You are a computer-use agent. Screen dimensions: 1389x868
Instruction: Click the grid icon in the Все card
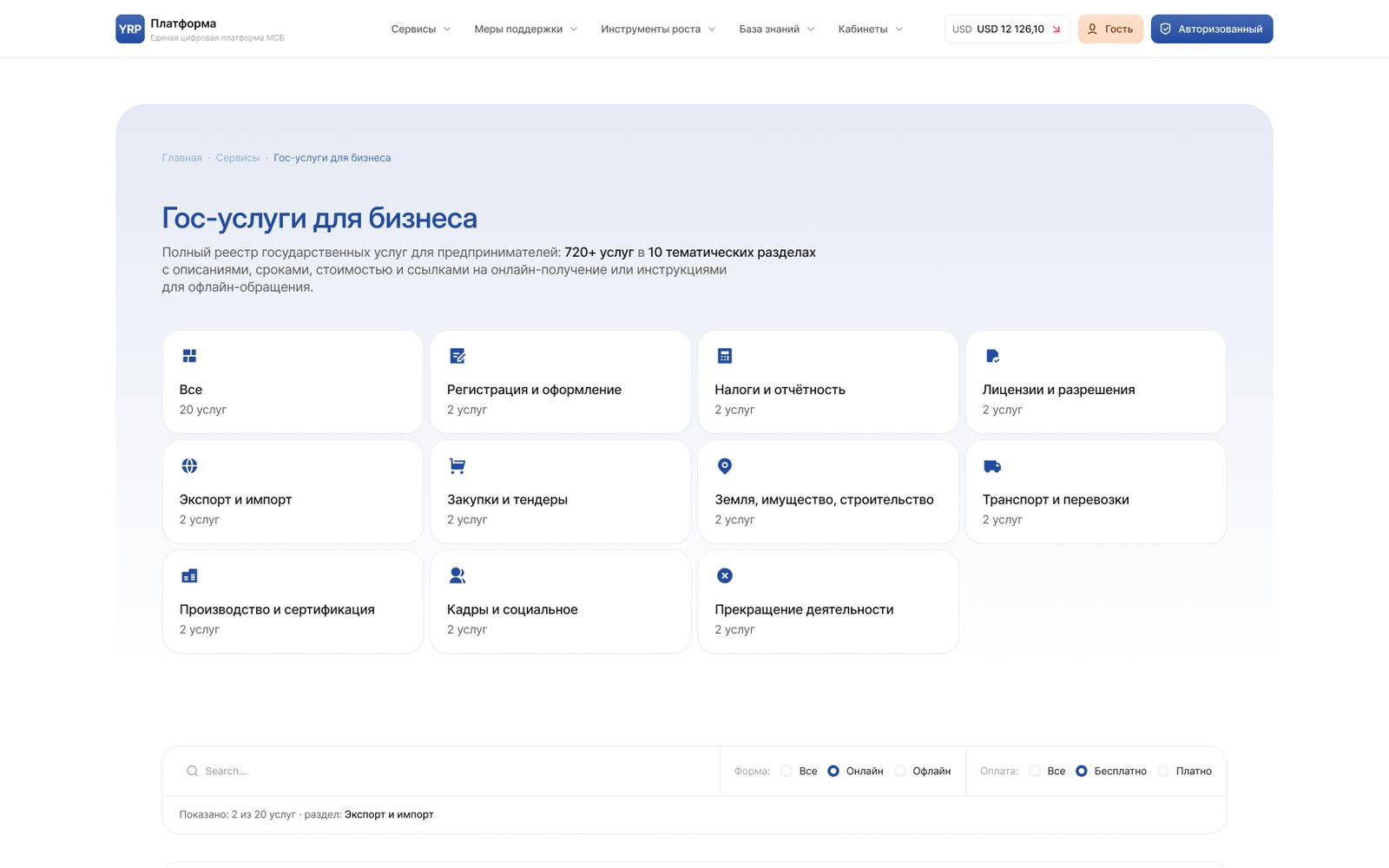[x=189, y=356]
